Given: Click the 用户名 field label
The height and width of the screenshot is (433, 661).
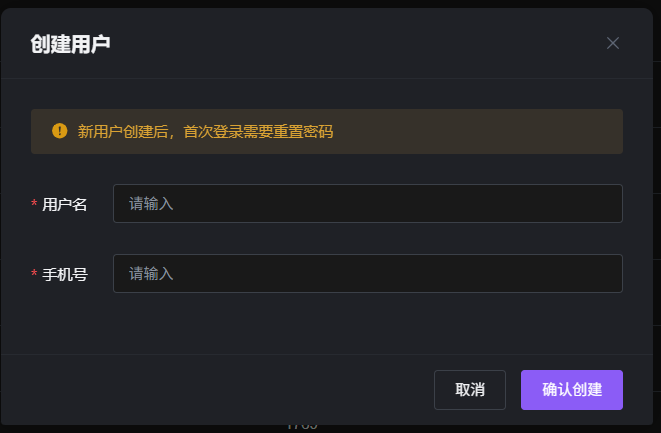Looking at the screenshot, I should point(64,204).
